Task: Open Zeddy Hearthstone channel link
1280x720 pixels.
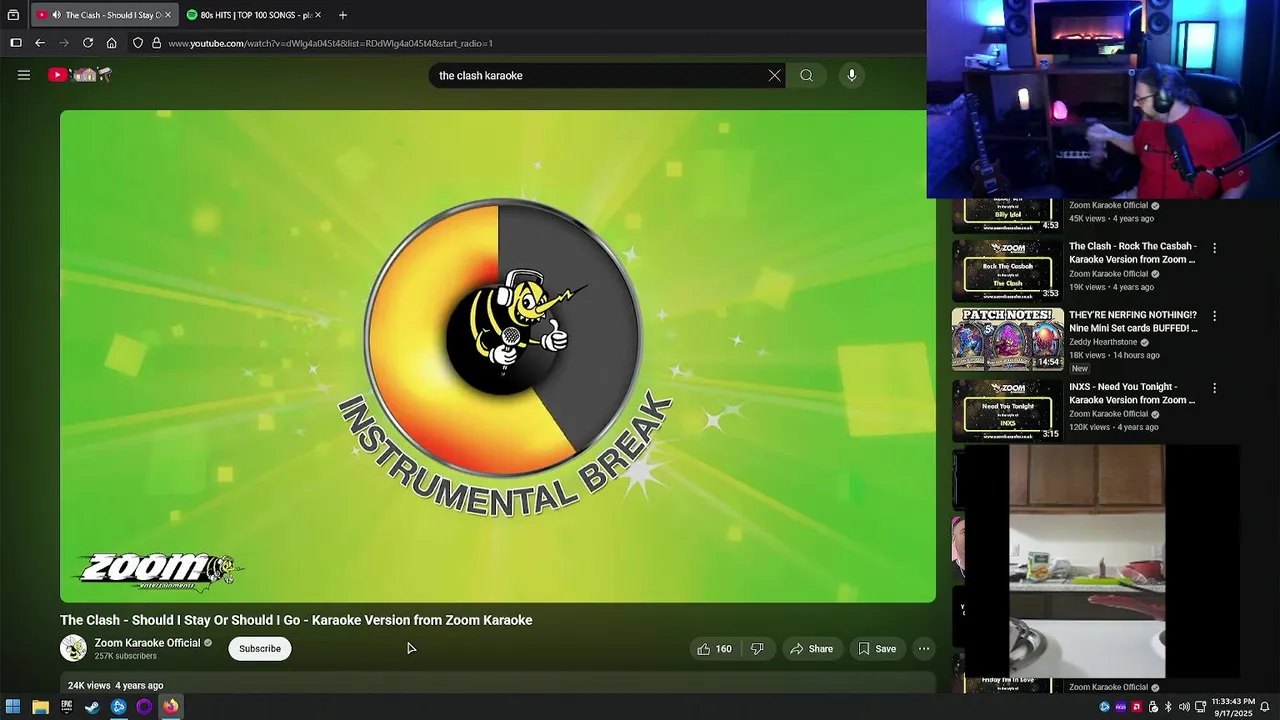Action: click(x=1103, y=342)
